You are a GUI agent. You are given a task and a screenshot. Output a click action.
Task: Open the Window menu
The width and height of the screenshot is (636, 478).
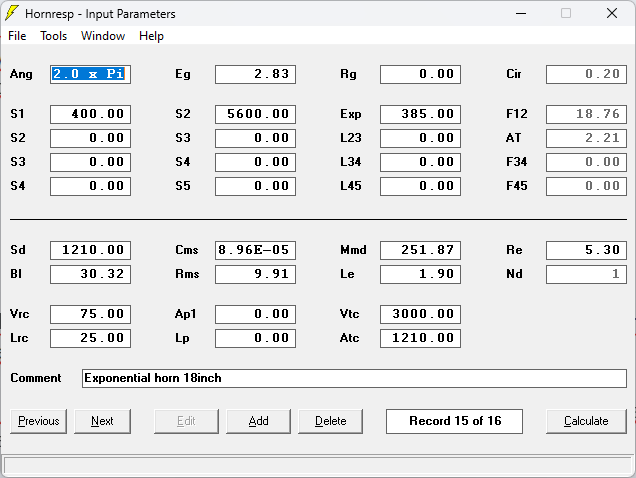pos(103,36)
